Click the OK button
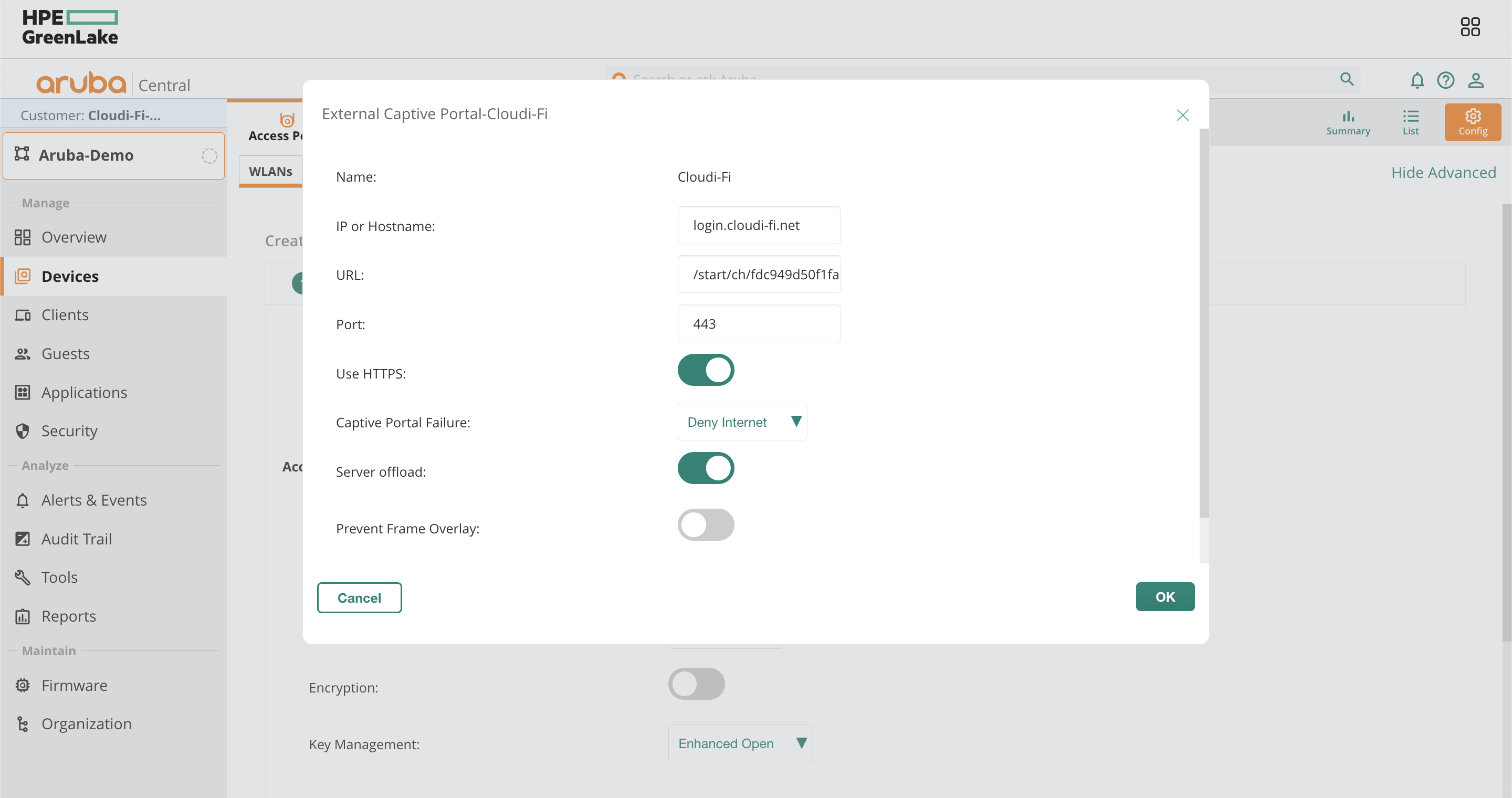Screen dimensions: 1512x798 [x=1164, y=596]
